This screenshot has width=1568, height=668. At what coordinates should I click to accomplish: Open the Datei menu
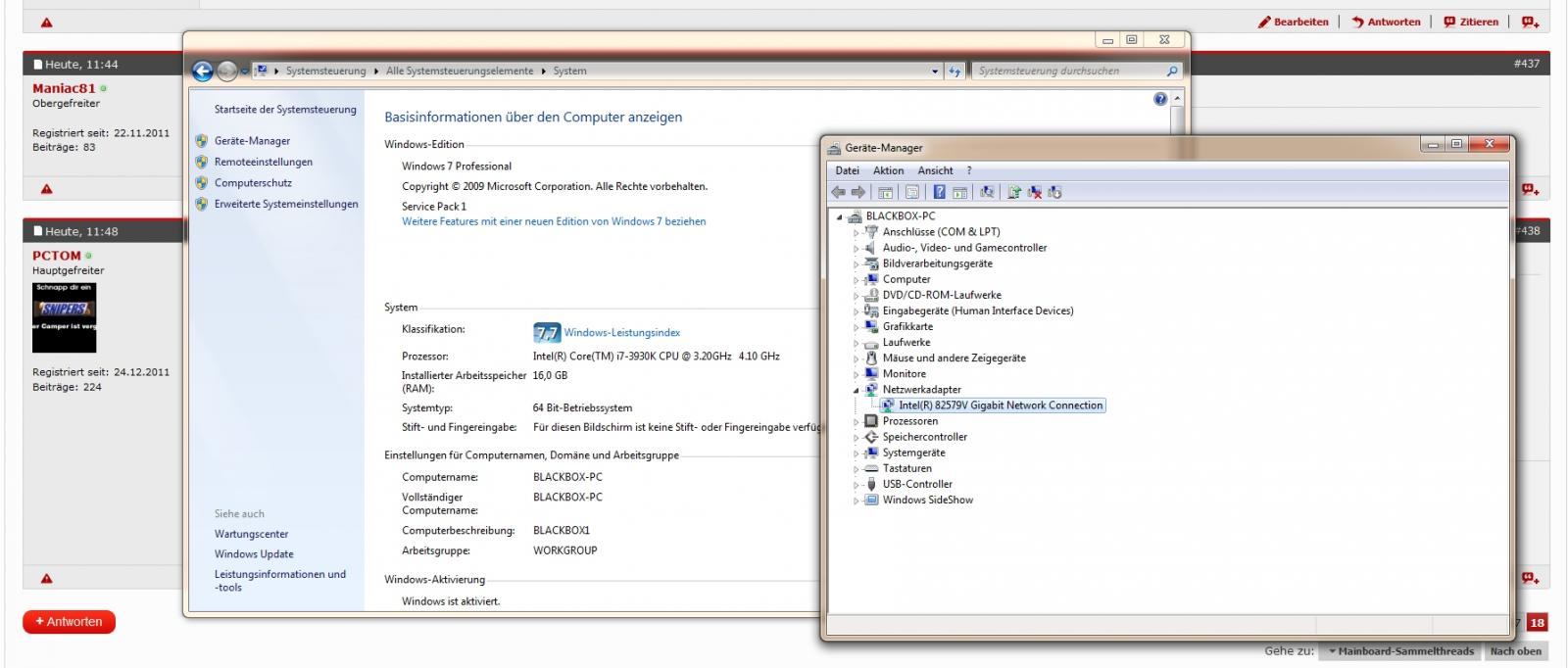847,170
